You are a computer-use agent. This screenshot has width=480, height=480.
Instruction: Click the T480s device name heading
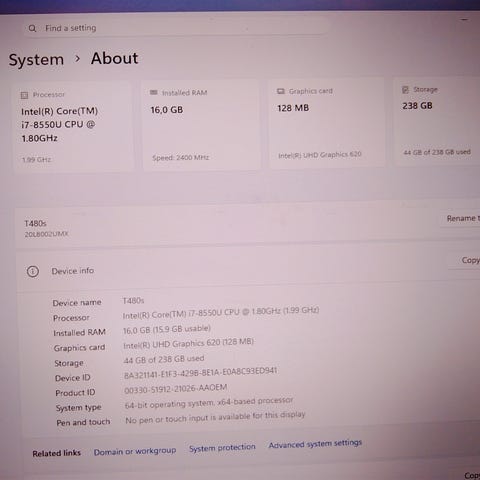click(x=35, y=223)
